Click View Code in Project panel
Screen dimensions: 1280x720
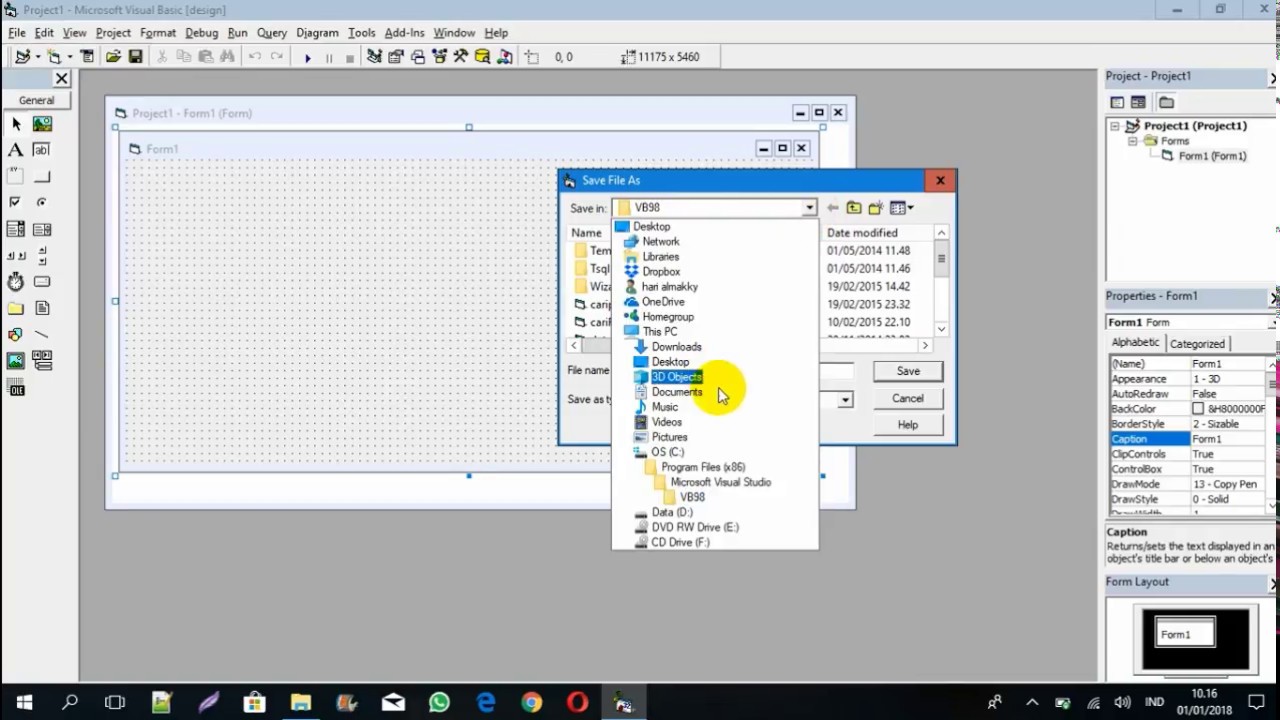point(1117,102)
